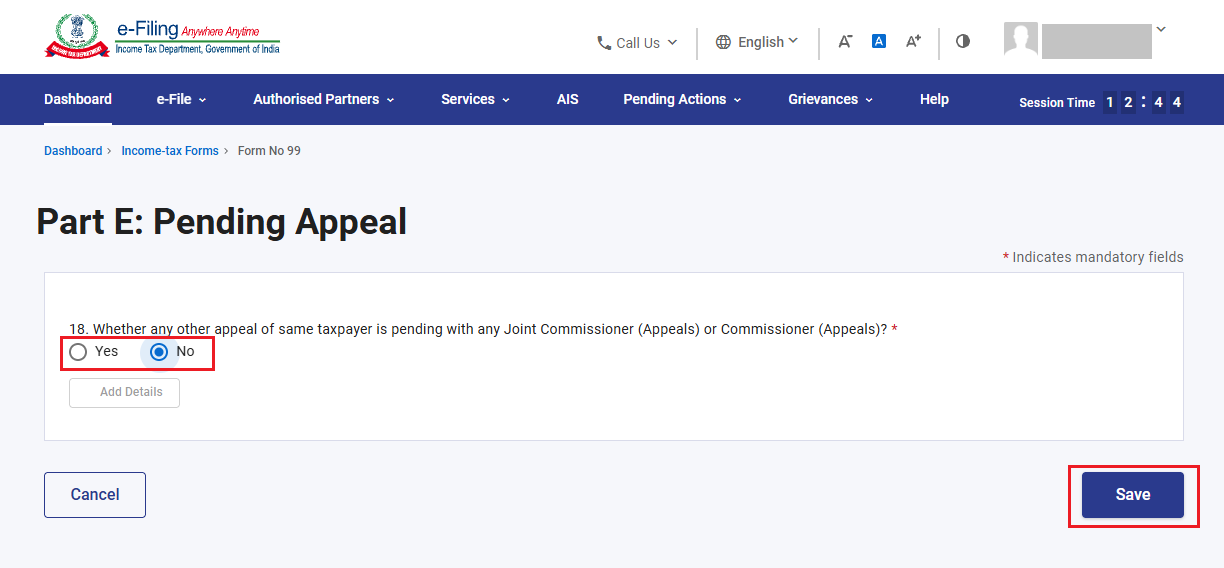1224x568 pixels.
Task: Open the AIS menu item
Action: point(568,99)
